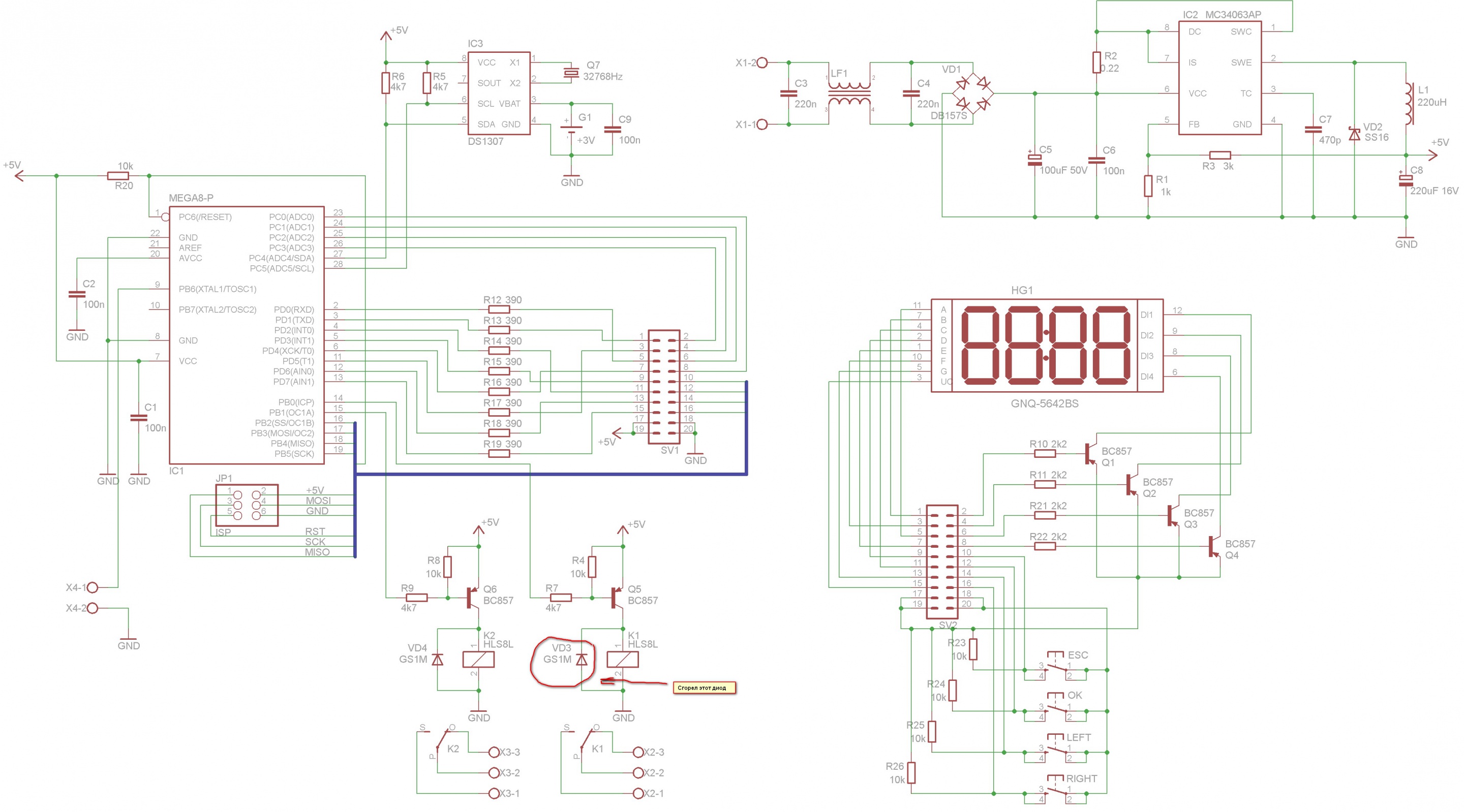Select transistor Q3 BC857
Image resolution: width=1464 pixels, height=812 pixels.
tap(1174, 515)
